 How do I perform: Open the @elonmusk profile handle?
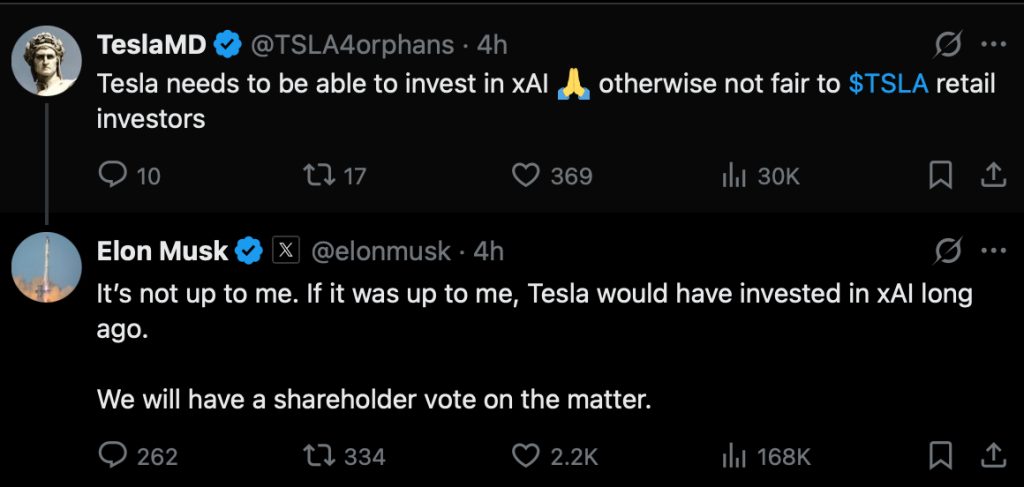[x=381, y=251]
